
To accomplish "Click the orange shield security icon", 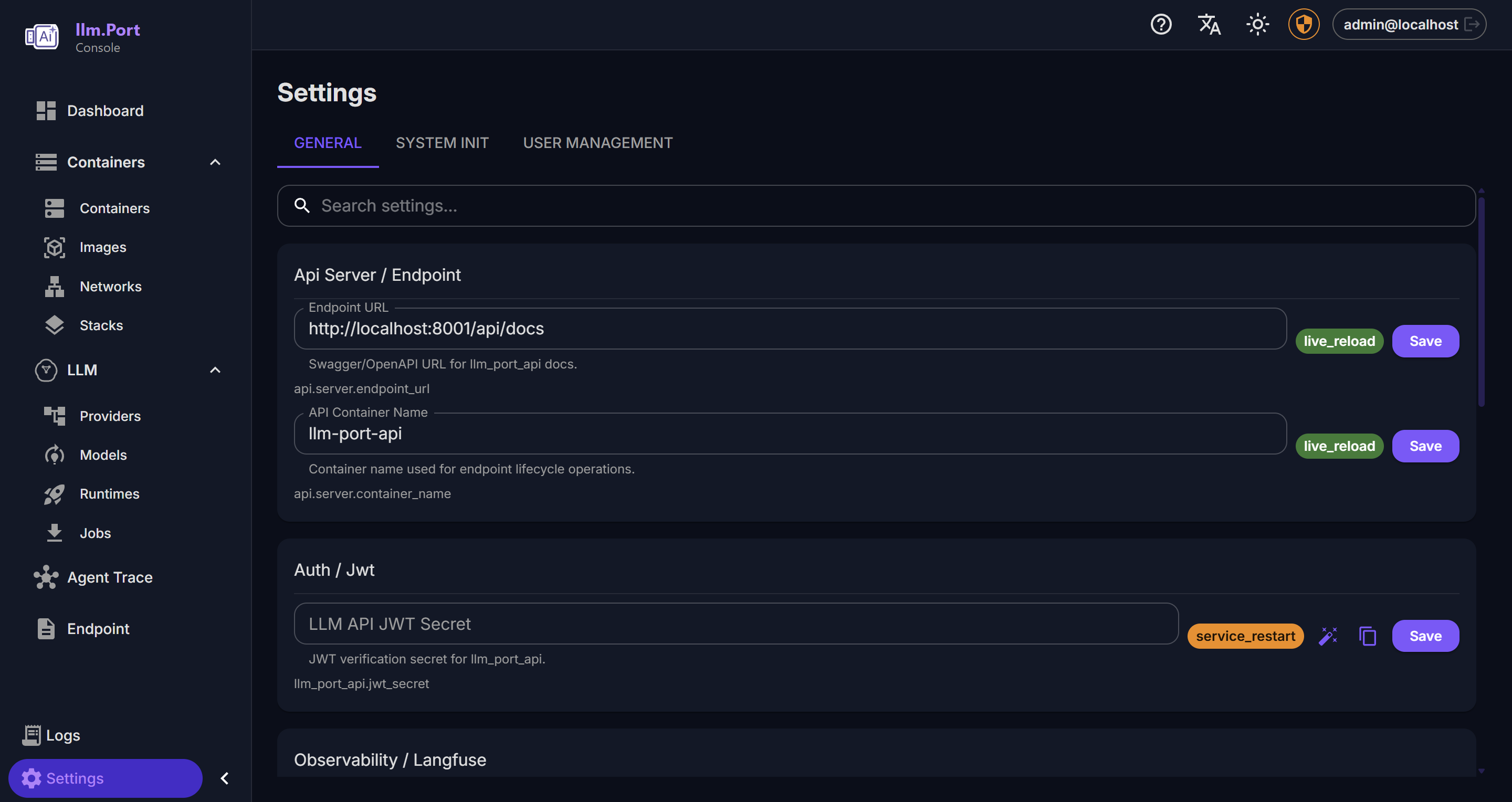I will (x=1304, y=25).
